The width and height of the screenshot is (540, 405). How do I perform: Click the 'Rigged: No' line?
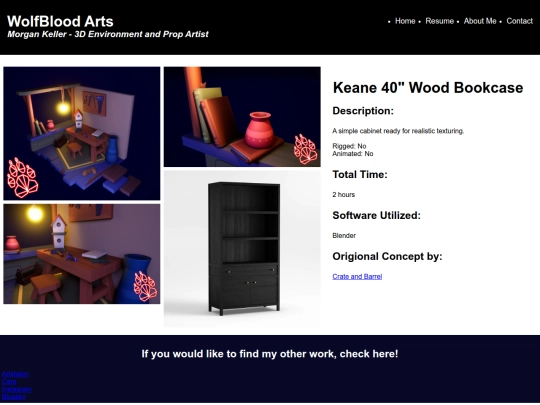coord(349,146)
